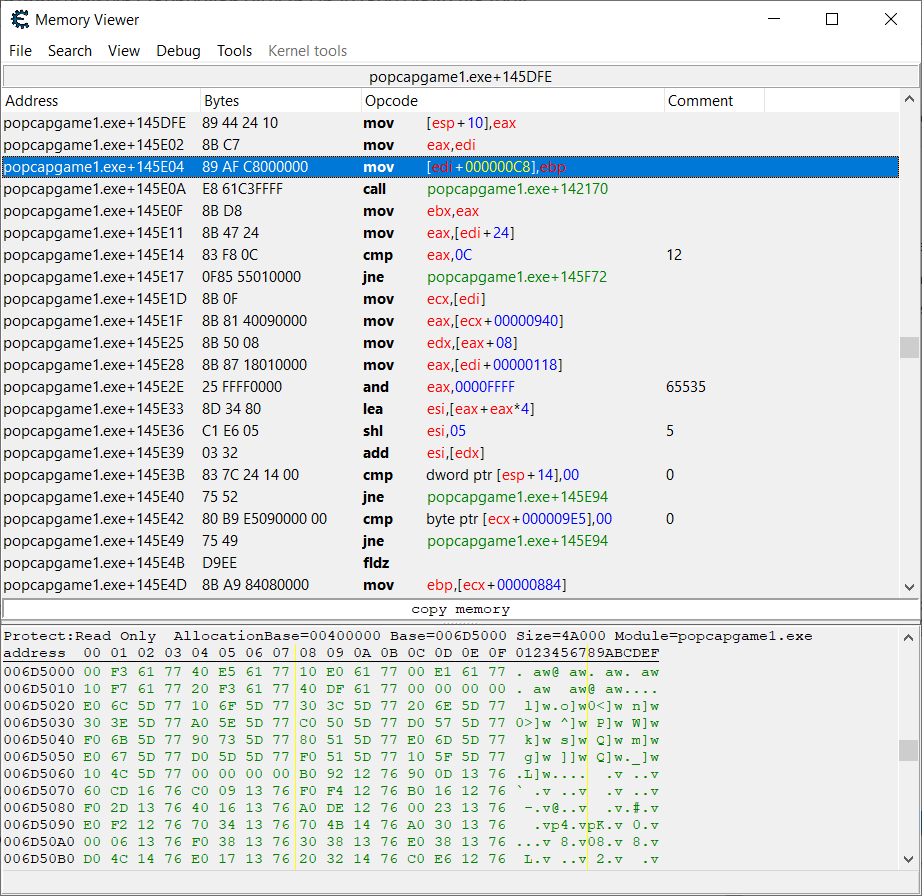
Task: Select the mov ebx,eax row
Action: tap(450, 211)
